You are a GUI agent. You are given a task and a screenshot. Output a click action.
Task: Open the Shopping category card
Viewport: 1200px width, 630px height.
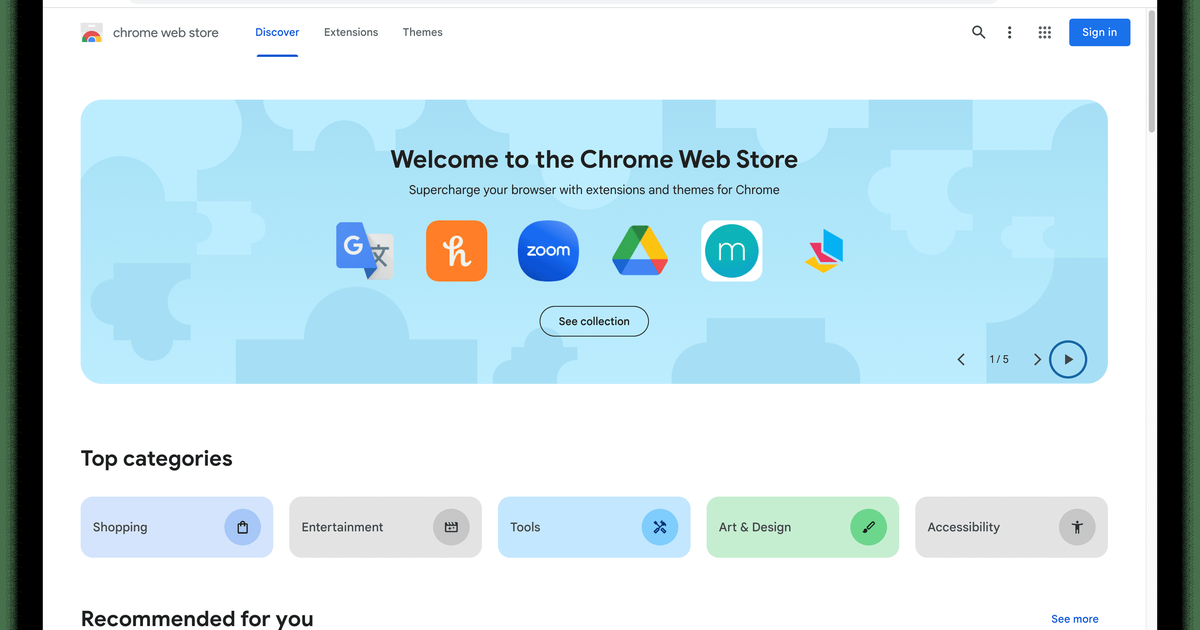pos(177,527)
